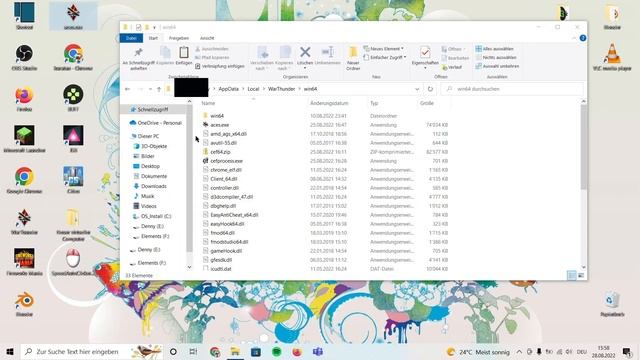Open the Google Chrome desktop shortcut
The height and width of the screenshot is (360, 640).
[x=24, y=180]
